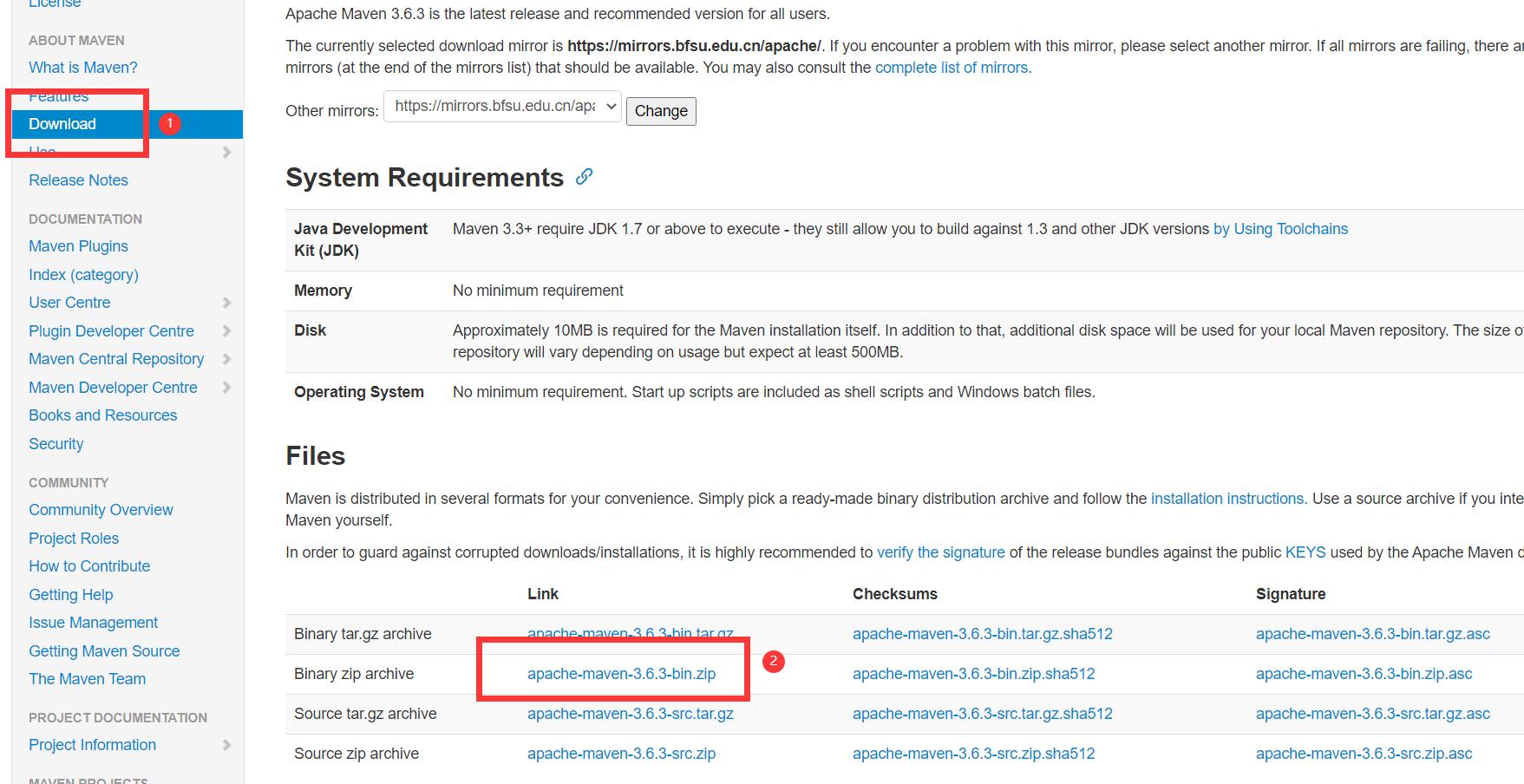Expand the Maven Central Repository arrow
The height and width of the screenshot is (784, 1524).
(226, 359)
